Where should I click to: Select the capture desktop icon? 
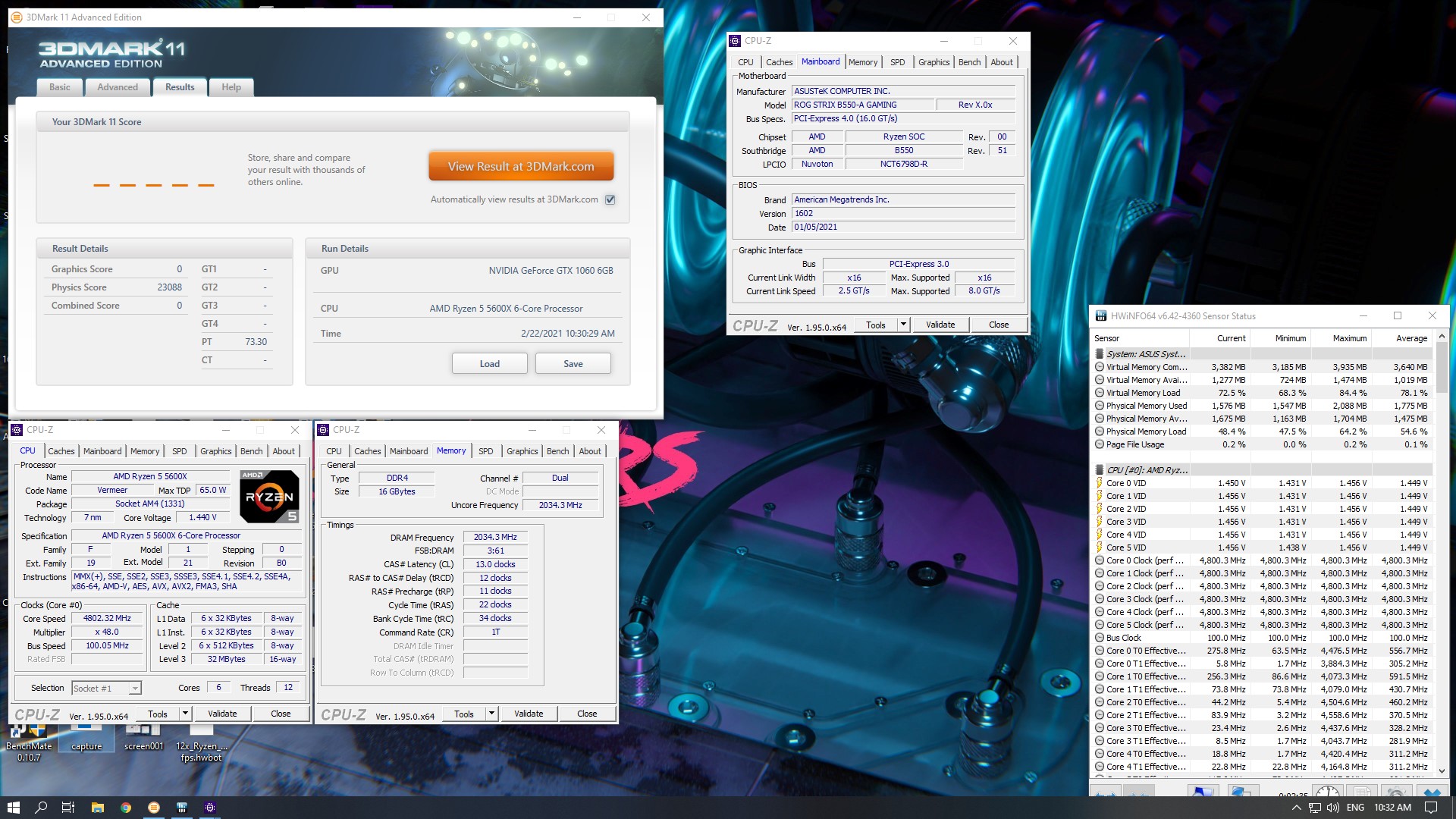[86, 737]
